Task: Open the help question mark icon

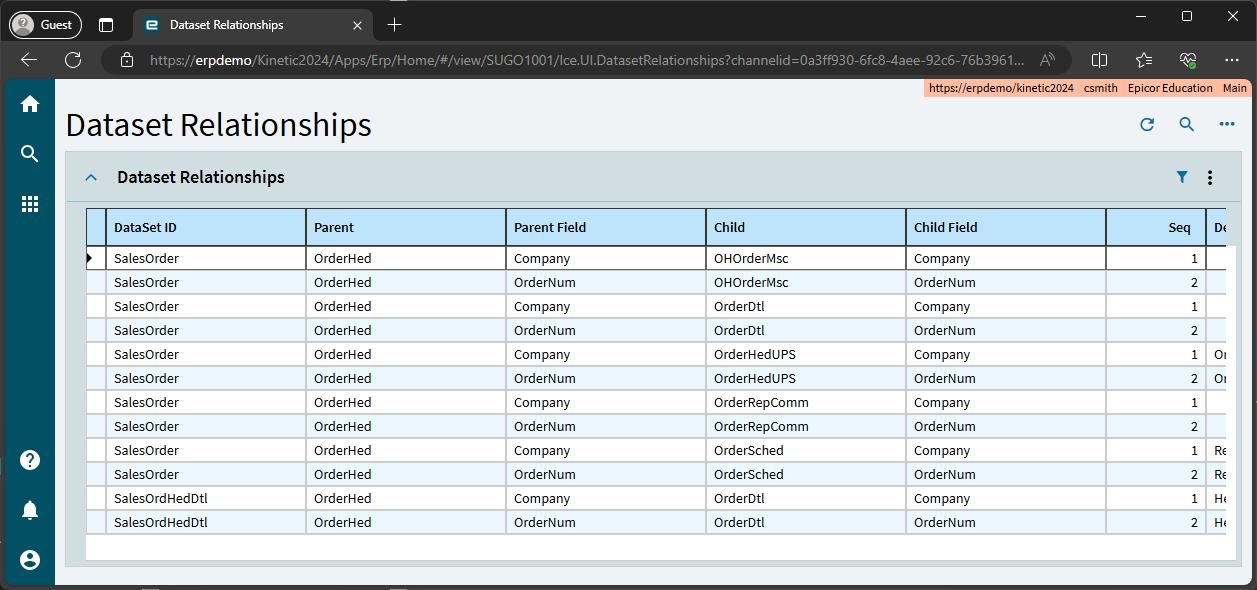Action: pyautogui.click(x=30, y=460)
